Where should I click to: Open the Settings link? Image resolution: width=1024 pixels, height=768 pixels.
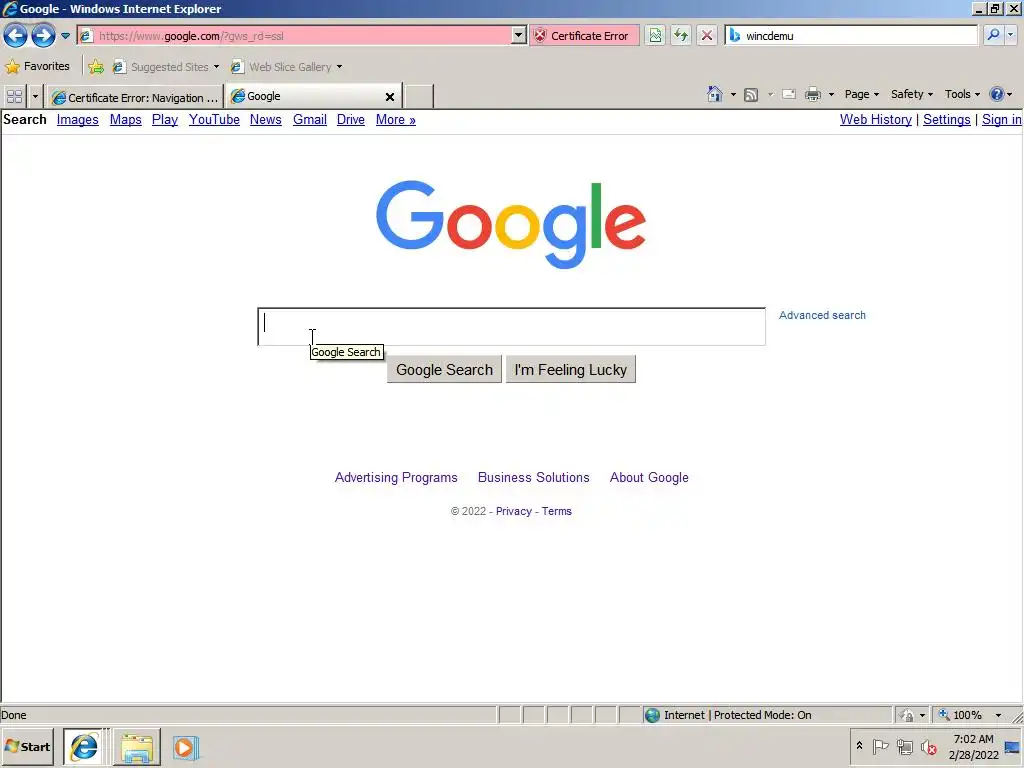946,120
